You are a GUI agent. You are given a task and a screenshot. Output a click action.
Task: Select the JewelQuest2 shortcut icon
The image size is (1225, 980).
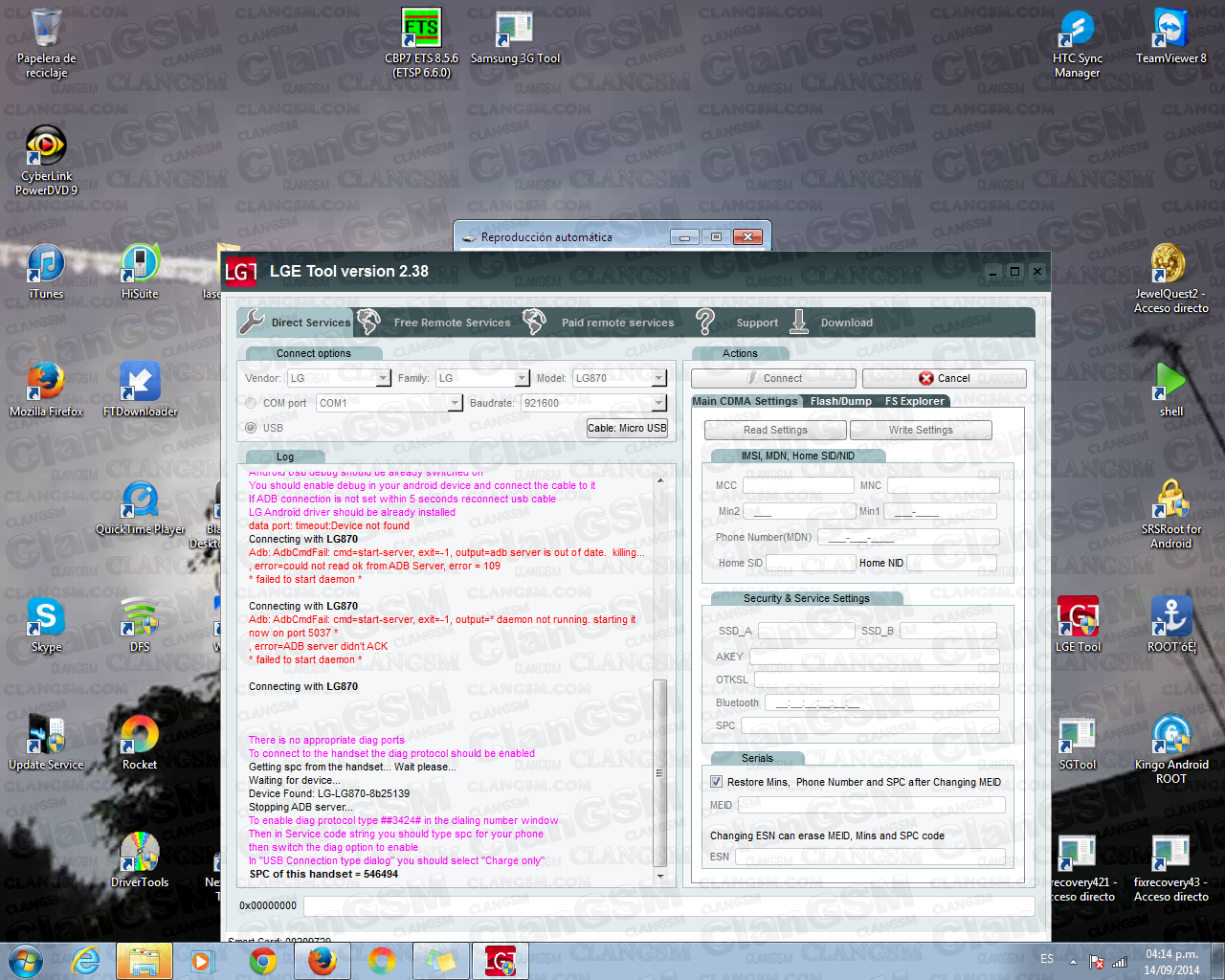click(1170, 279)
